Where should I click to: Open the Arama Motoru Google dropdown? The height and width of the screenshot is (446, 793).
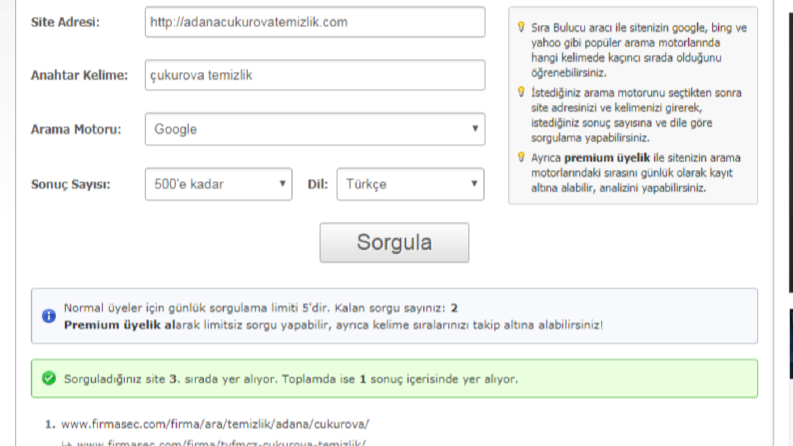pyautogui.click(x=315, y=129)
